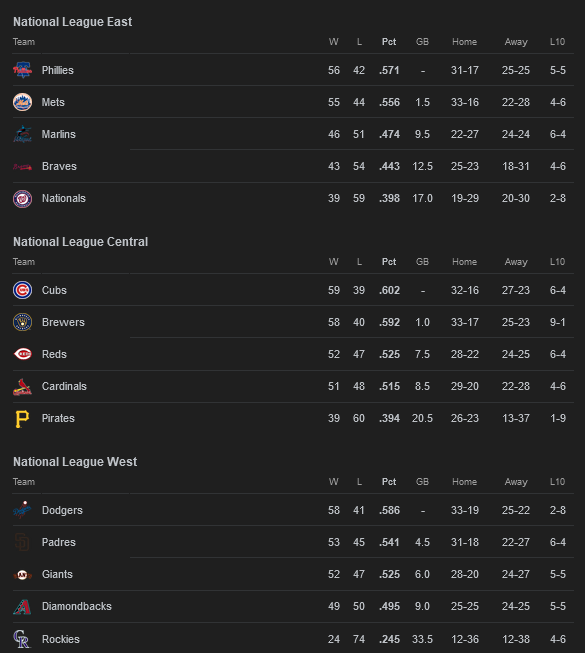Open the Padres team link
Viewport: 585px width, 653px height.
tap(59, 542)
